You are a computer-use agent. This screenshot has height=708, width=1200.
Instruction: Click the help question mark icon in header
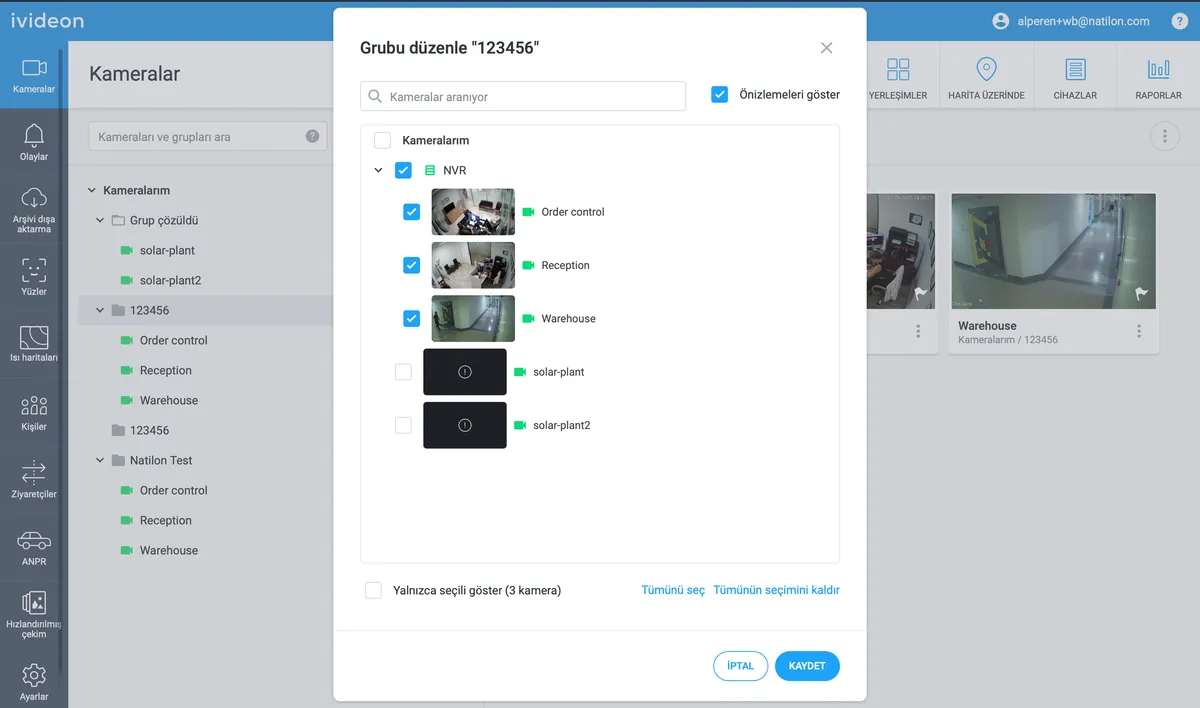click(1180, 21)
